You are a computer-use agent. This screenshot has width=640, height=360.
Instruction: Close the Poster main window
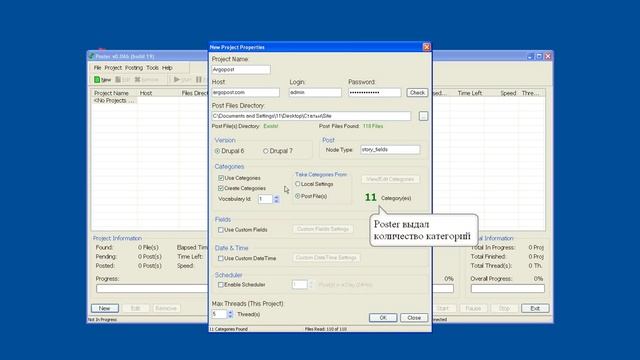(x=548, y=56)
